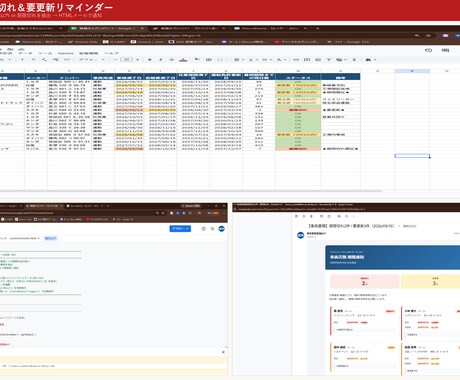Click the font size box in Sheets

tap(126, 60)
